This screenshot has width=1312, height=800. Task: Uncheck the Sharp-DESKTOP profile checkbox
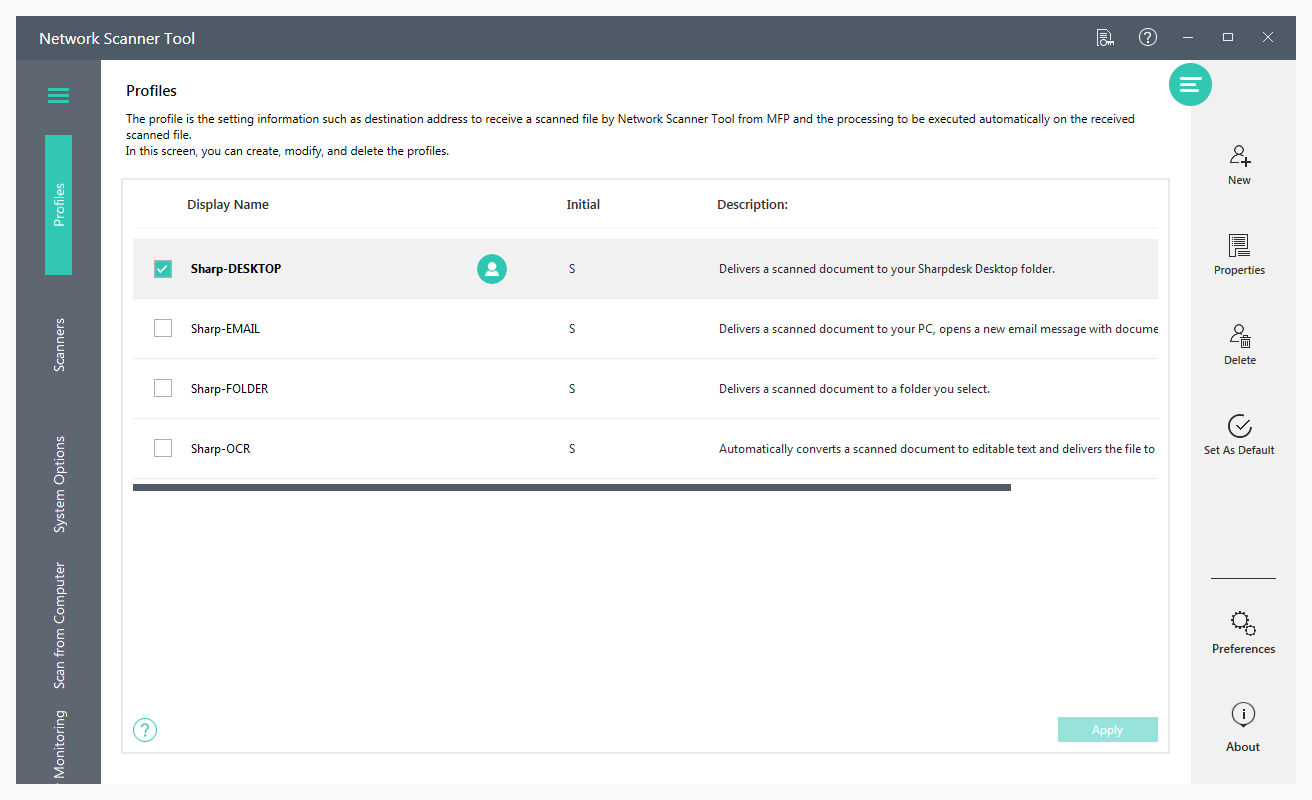[163, 269]
